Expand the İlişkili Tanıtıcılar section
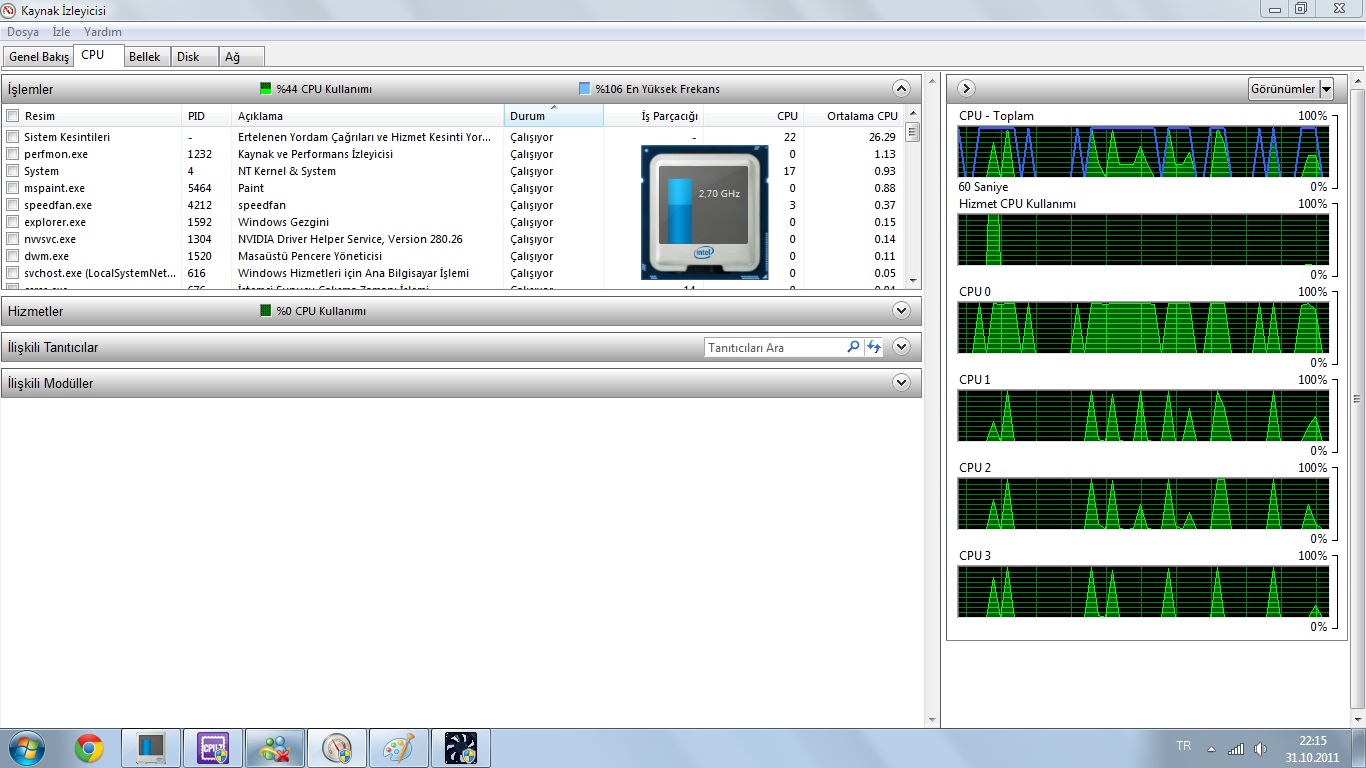1366x768 pixels. (901, 347)
